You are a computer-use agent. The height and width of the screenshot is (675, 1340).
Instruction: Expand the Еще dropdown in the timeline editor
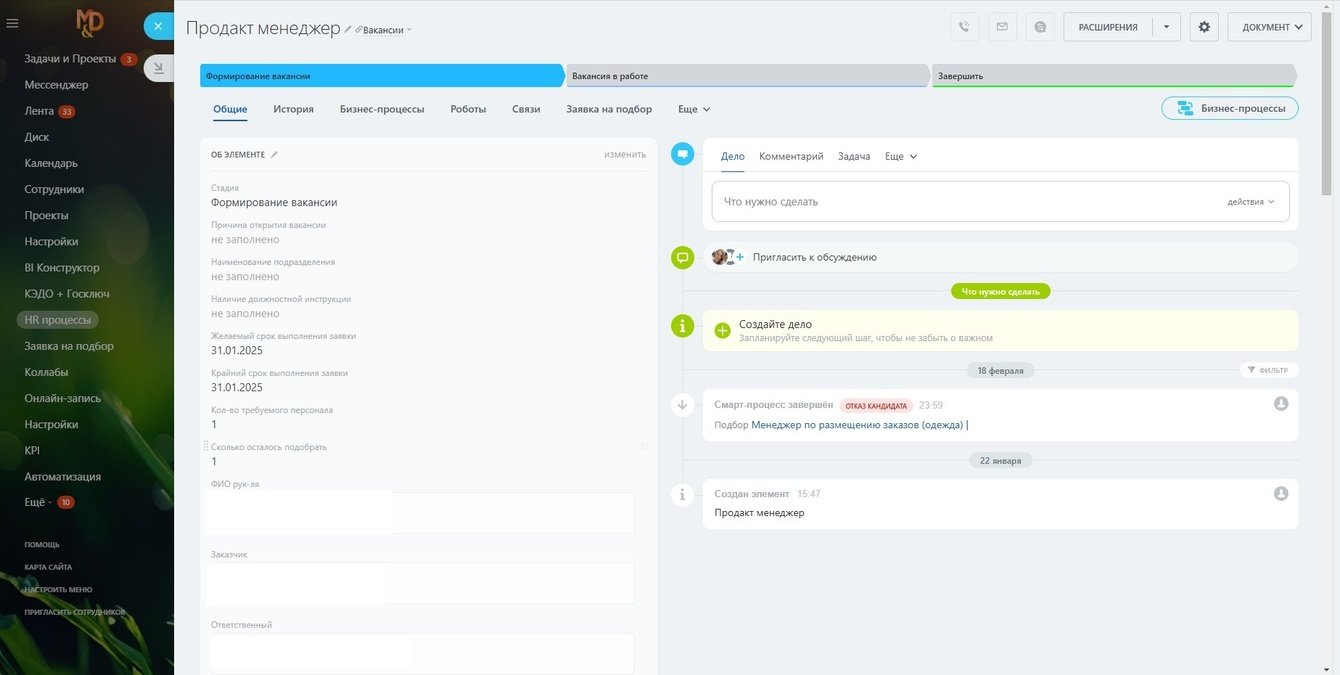(x=901, y=156)
